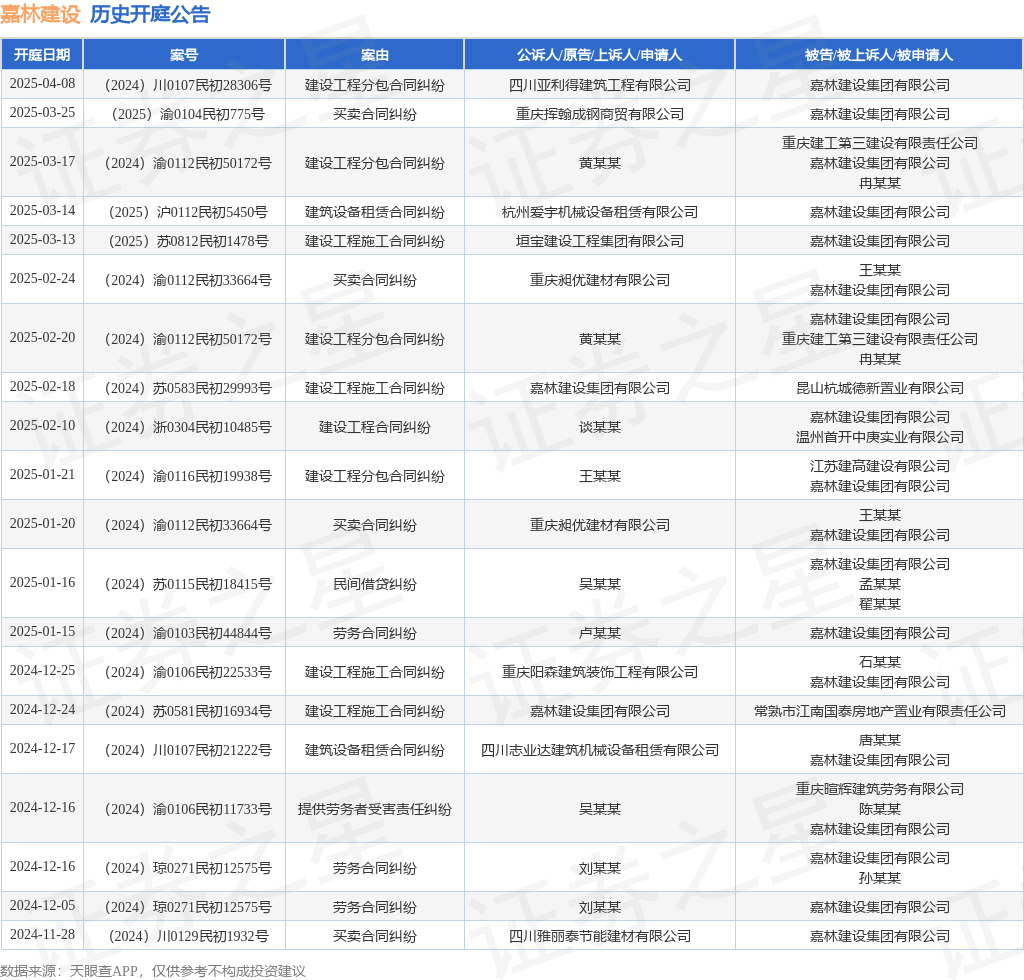Click date 2025-01-15
The height and width of the screenshot is (980, 1024).
point(42,631)
